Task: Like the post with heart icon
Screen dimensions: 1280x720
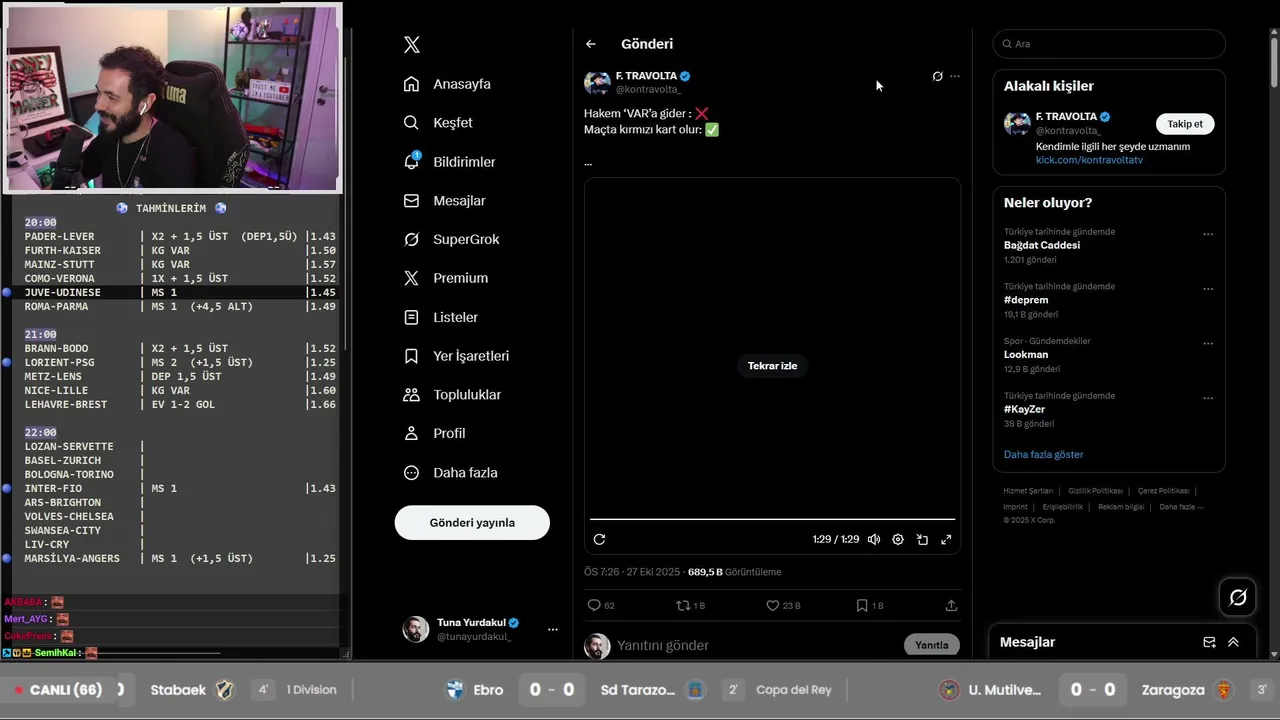Action: coord(772,605)
